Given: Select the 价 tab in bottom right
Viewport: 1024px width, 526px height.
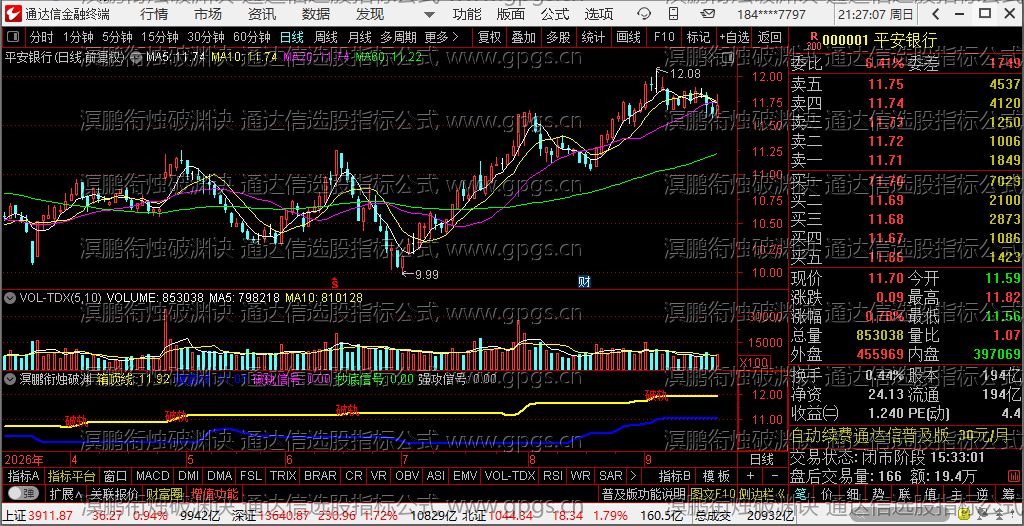Looking at the screenshot, I should (827, 493).
